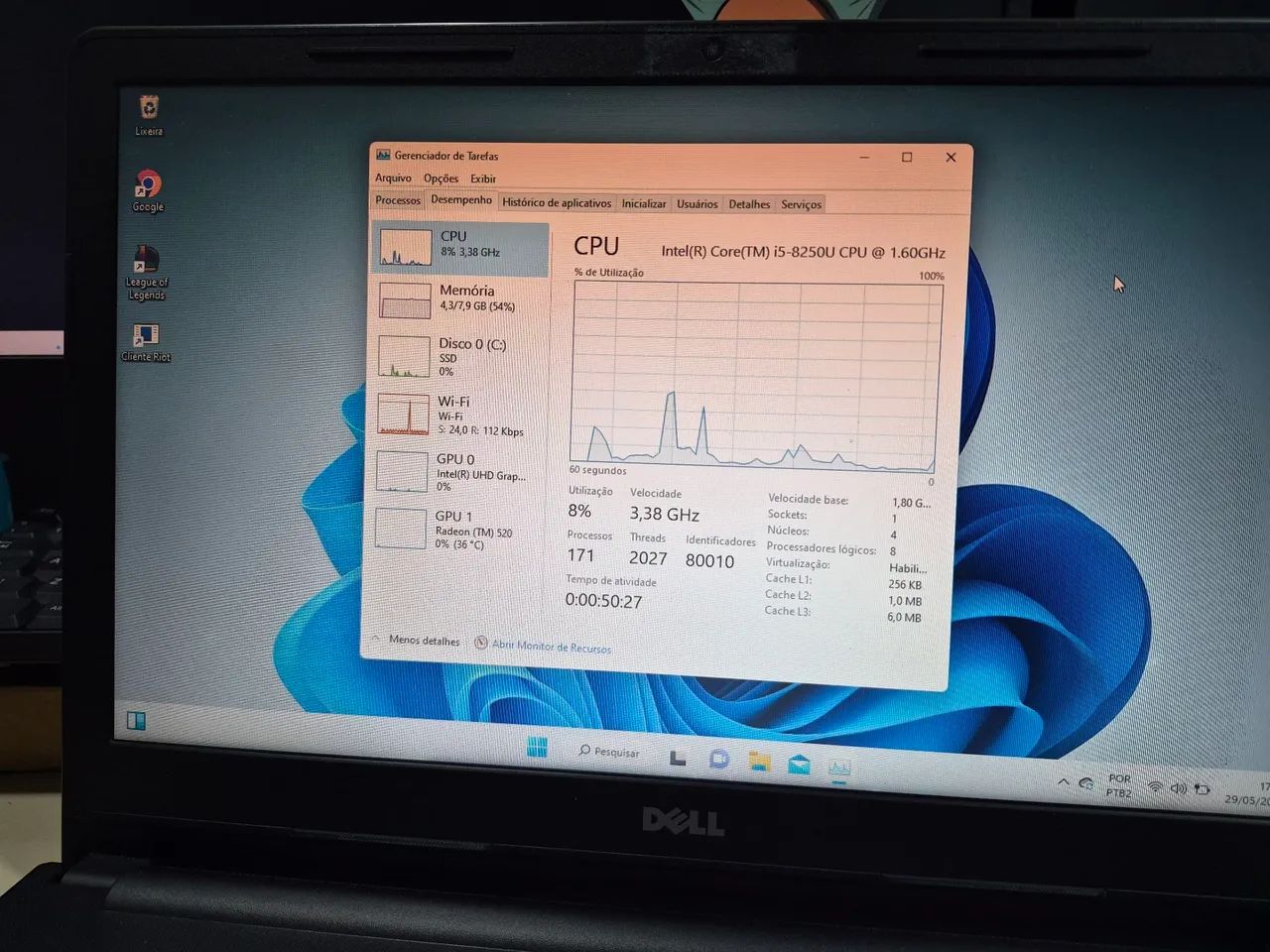Viewport: 1270px width, 952px height.
Task: Change keyboard layout via POR PTB2 indicator
Action: (1118, 784)
